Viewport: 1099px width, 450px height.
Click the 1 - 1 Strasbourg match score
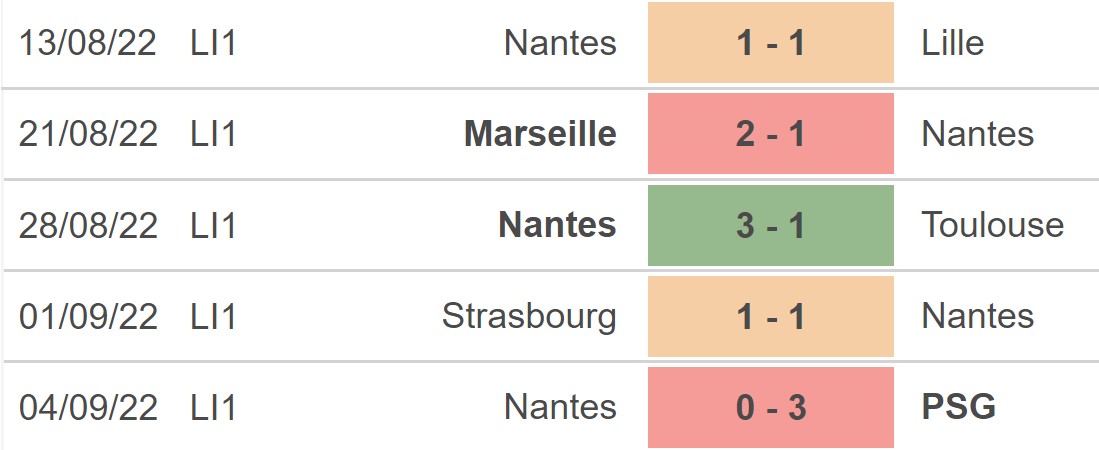[770, 316]
